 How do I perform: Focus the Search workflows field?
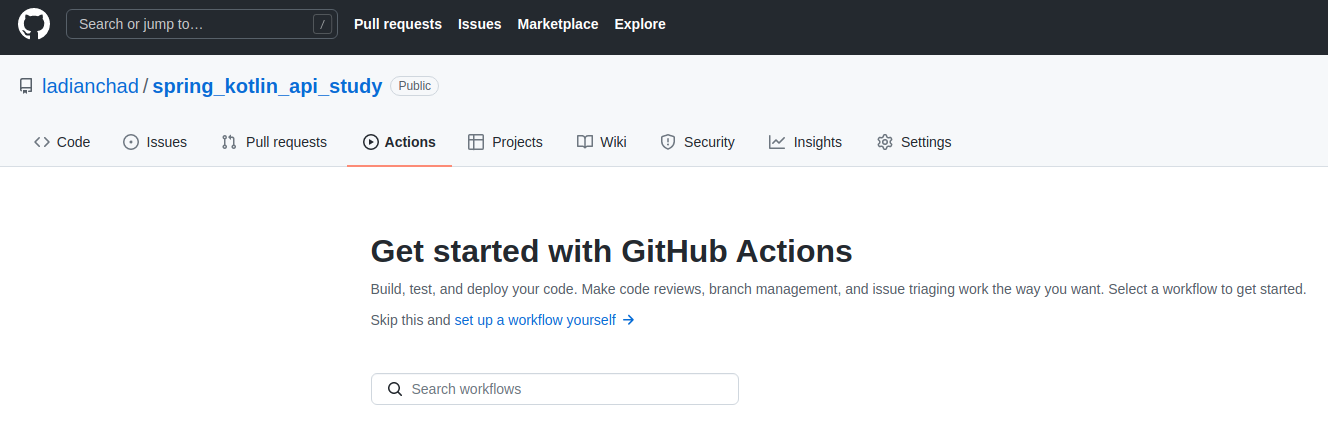pos(555,389)
